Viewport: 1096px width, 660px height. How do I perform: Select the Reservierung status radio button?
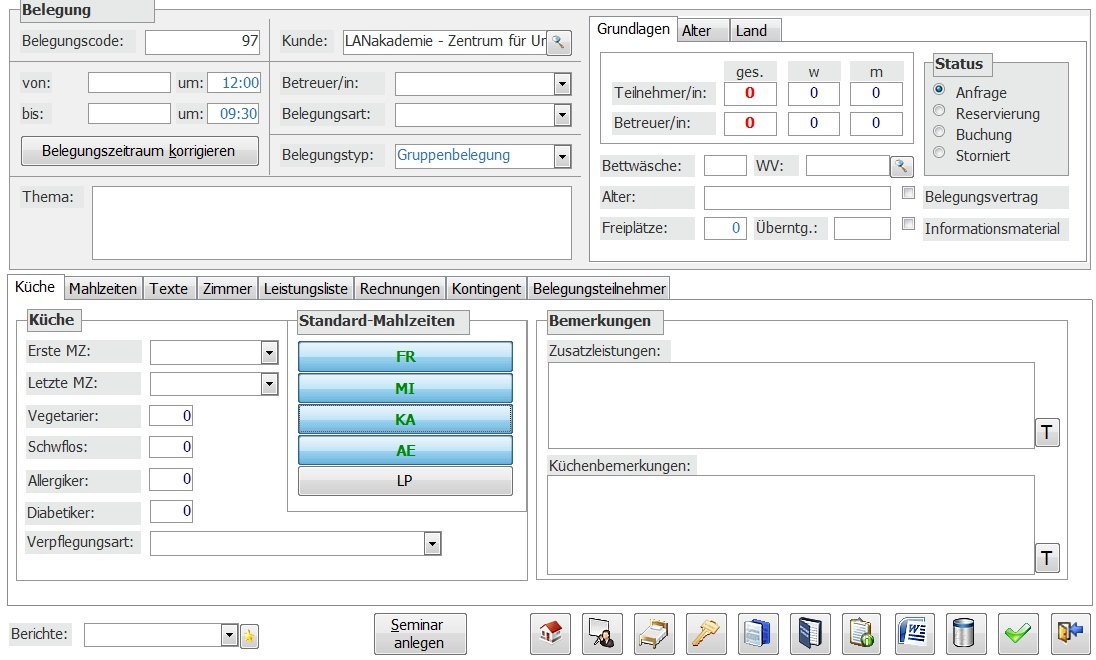pyautogui.click(x=939, y=113)
